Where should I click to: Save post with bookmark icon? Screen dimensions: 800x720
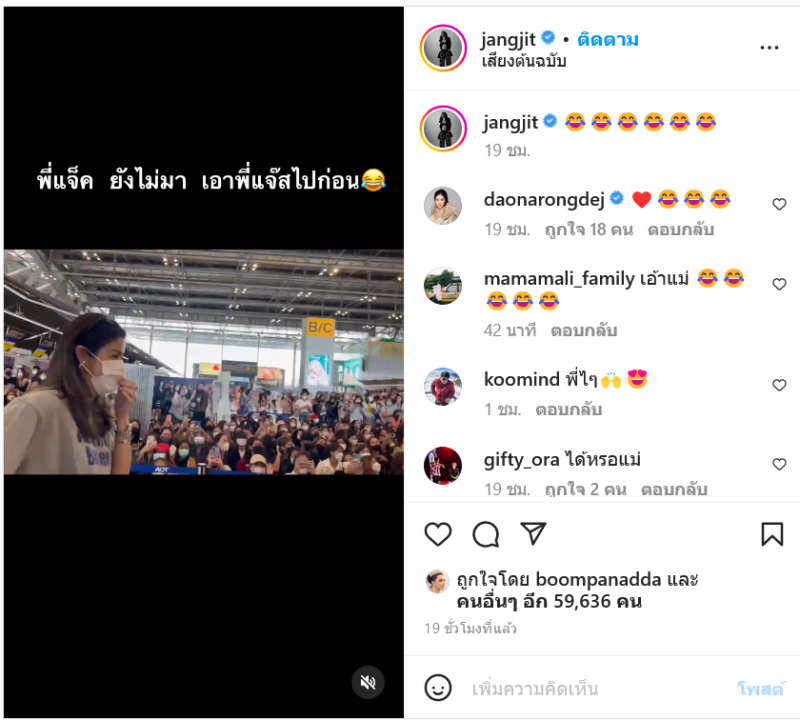pos(772,534)
